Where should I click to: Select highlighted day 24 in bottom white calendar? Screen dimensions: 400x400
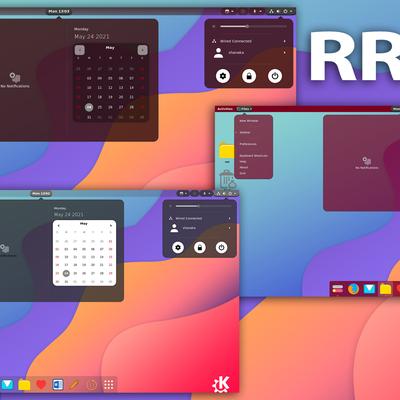coord(66,273)
